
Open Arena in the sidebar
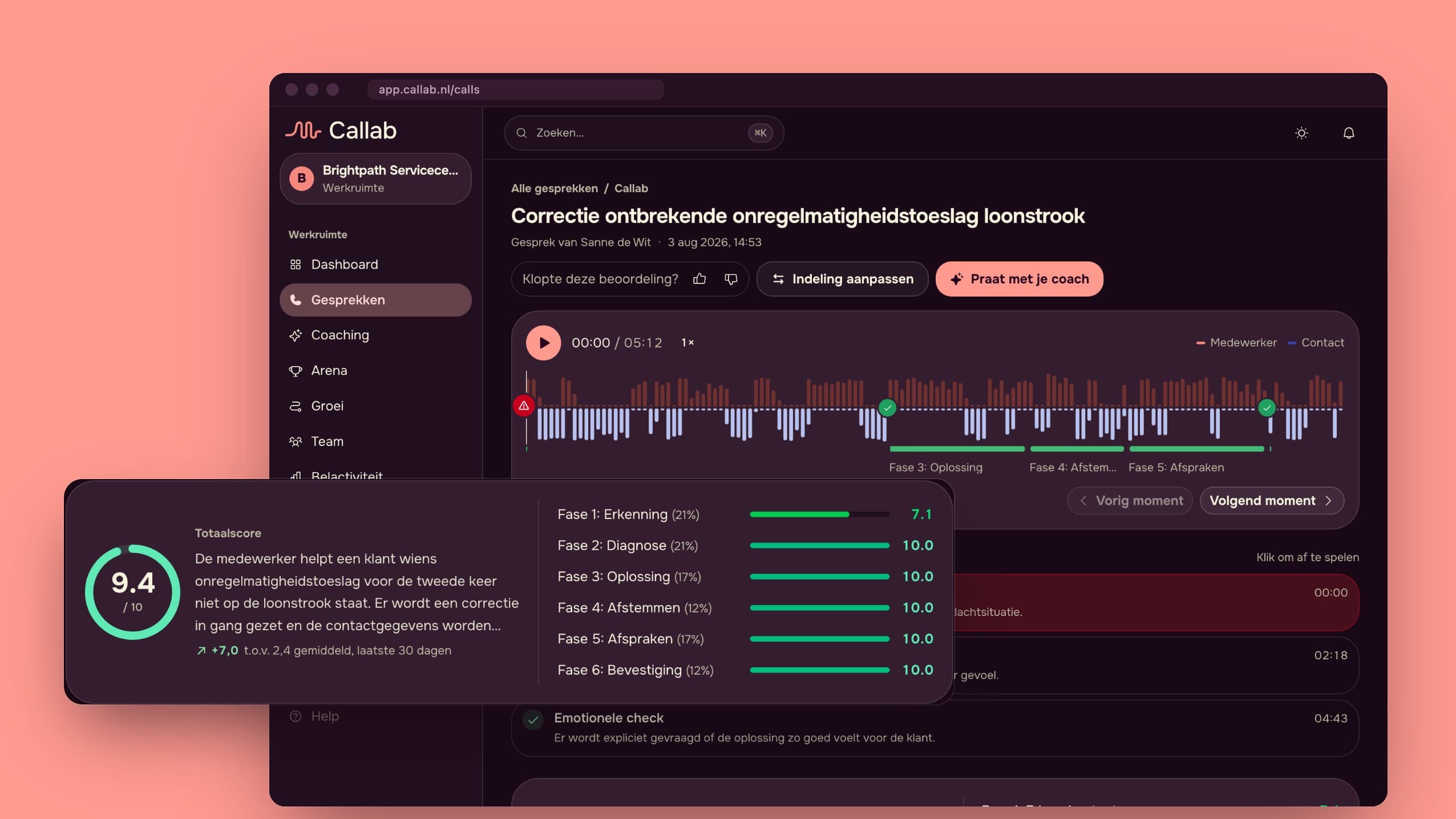coord(375,371)
